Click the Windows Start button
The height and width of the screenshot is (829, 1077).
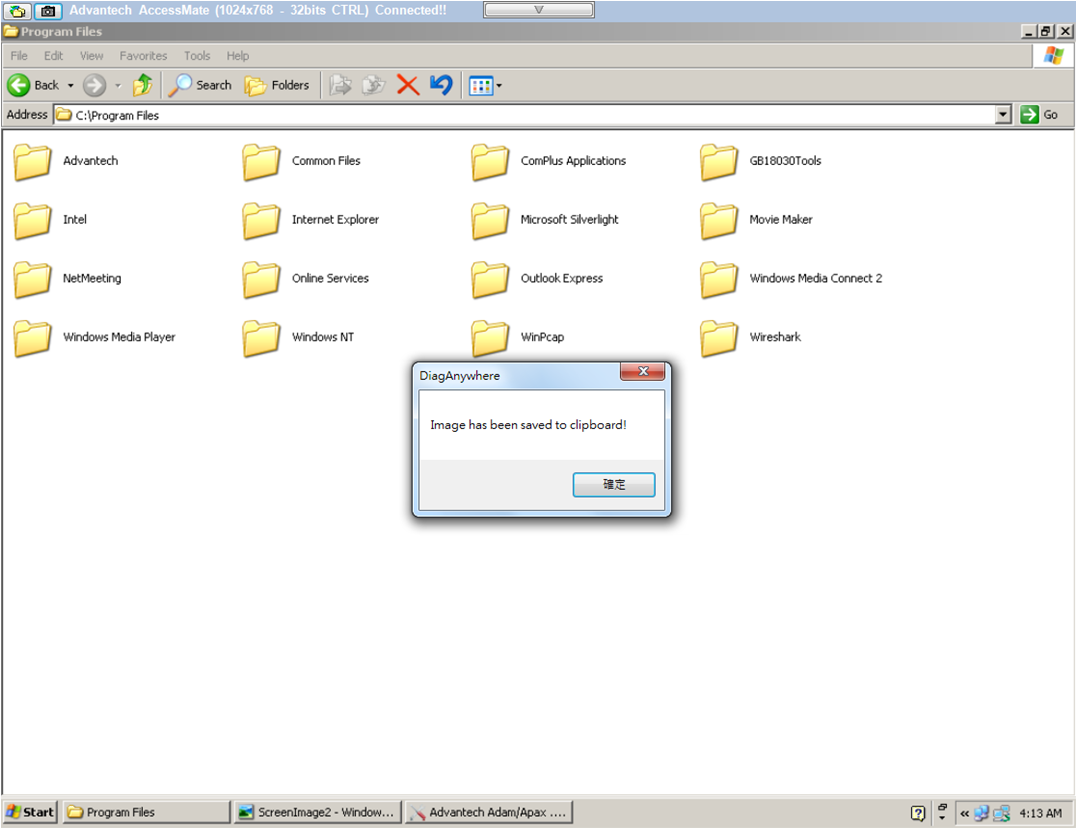pyautogui.click(x=30, y=812)
